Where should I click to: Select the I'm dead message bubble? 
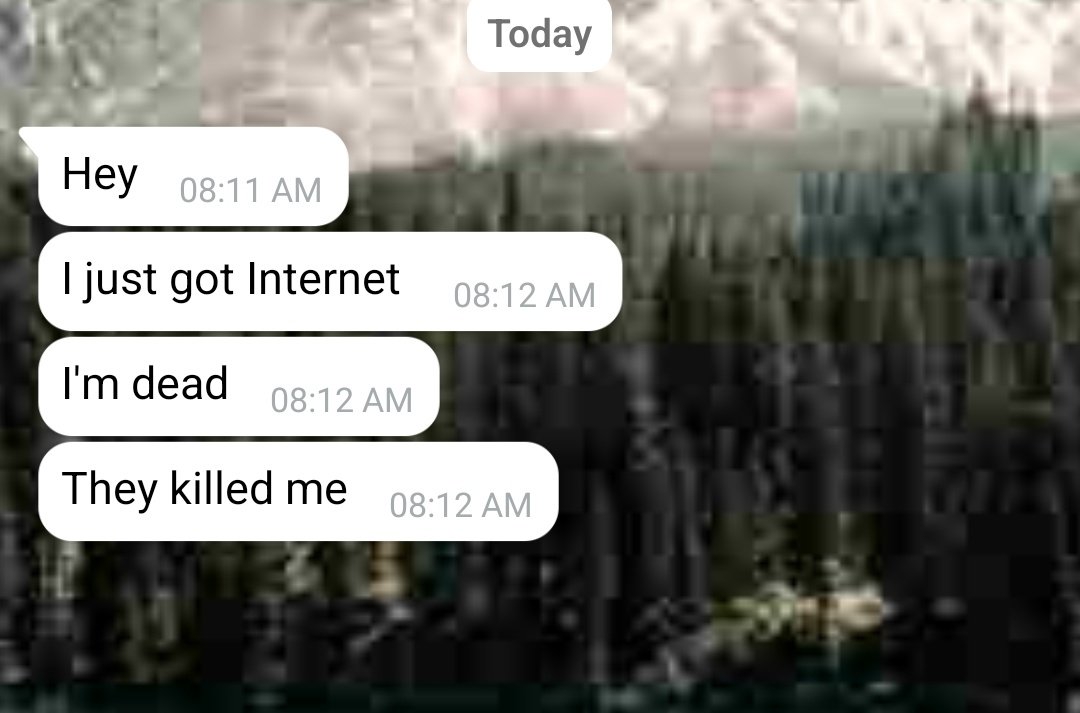click(239, 386)
